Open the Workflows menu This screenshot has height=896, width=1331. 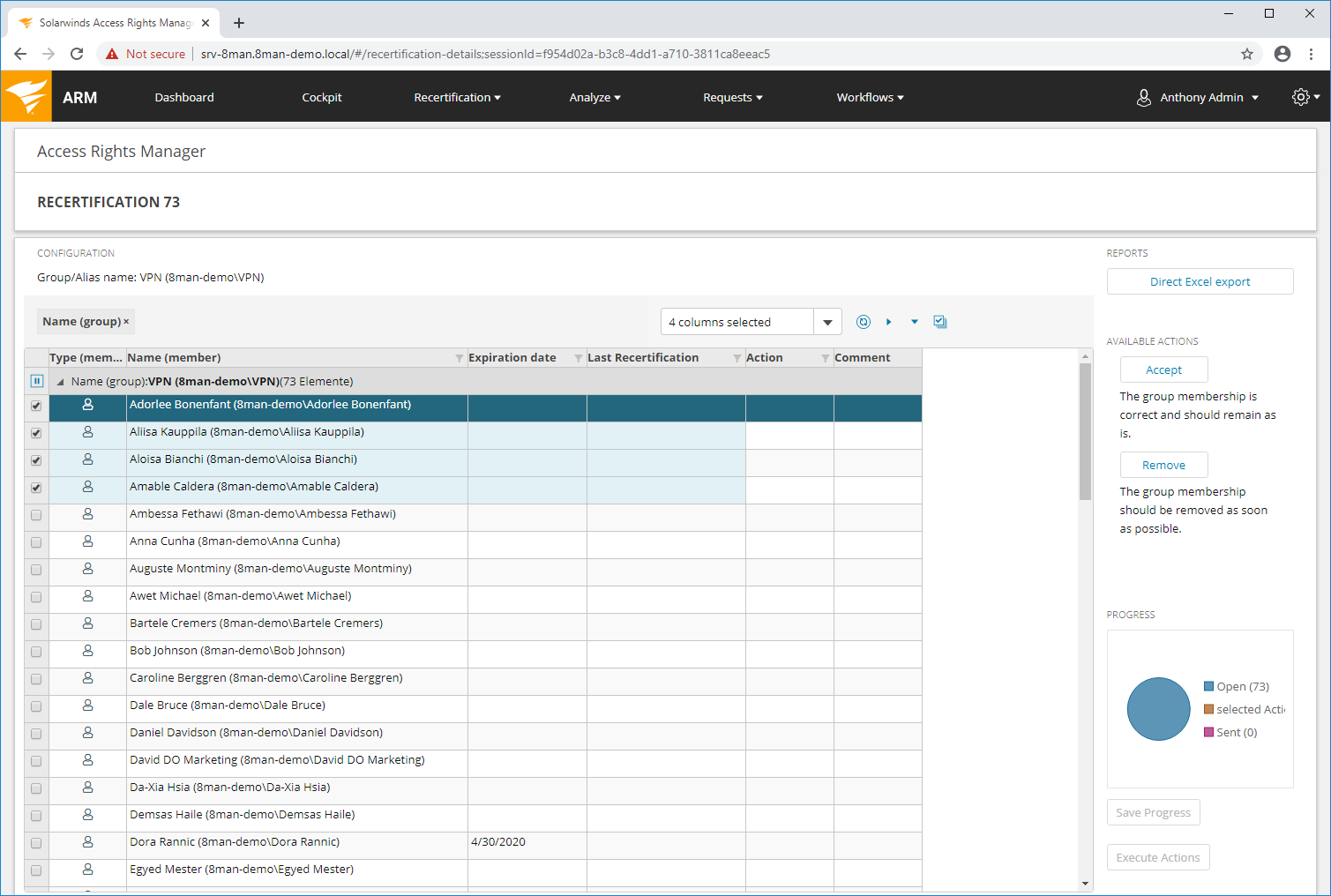click(870, 97)
